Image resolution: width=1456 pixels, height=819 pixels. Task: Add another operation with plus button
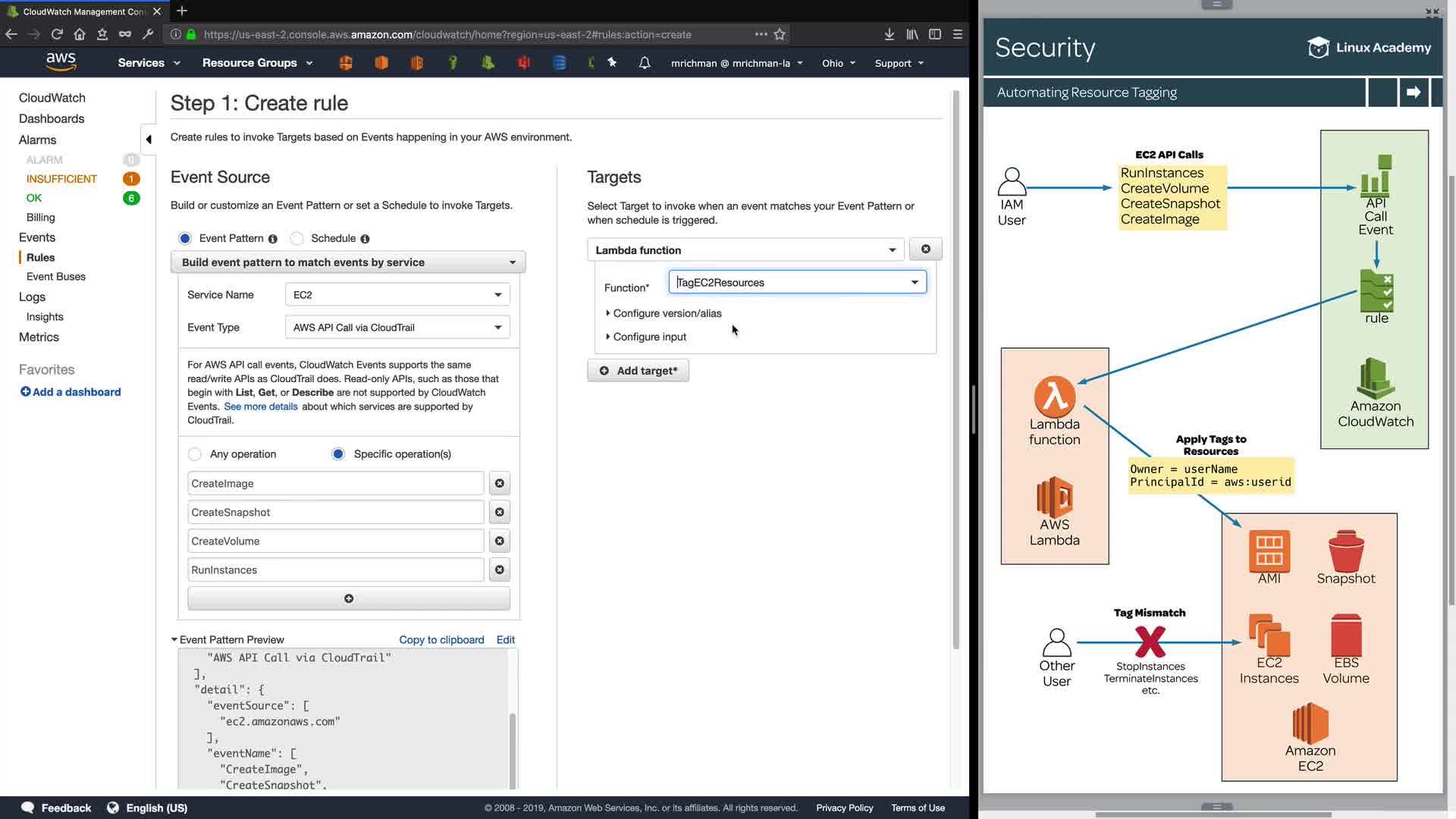point(348,599)
